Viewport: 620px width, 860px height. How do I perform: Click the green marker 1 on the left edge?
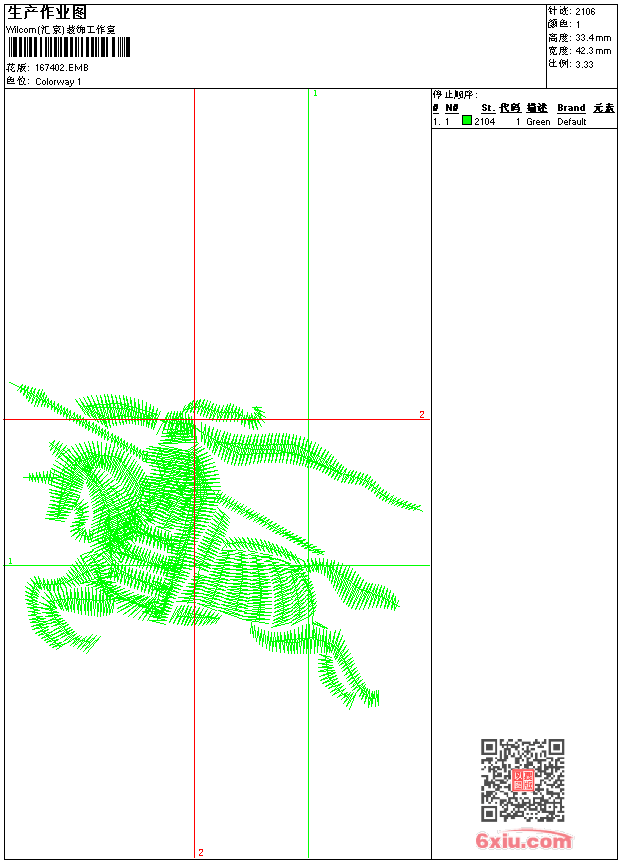coord(11,561)
